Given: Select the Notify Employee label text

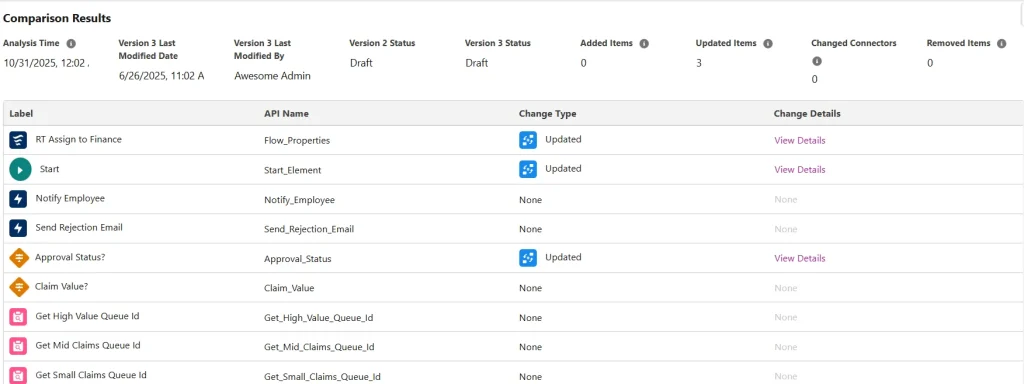Looking at the screenshot, I should (70, 199).
